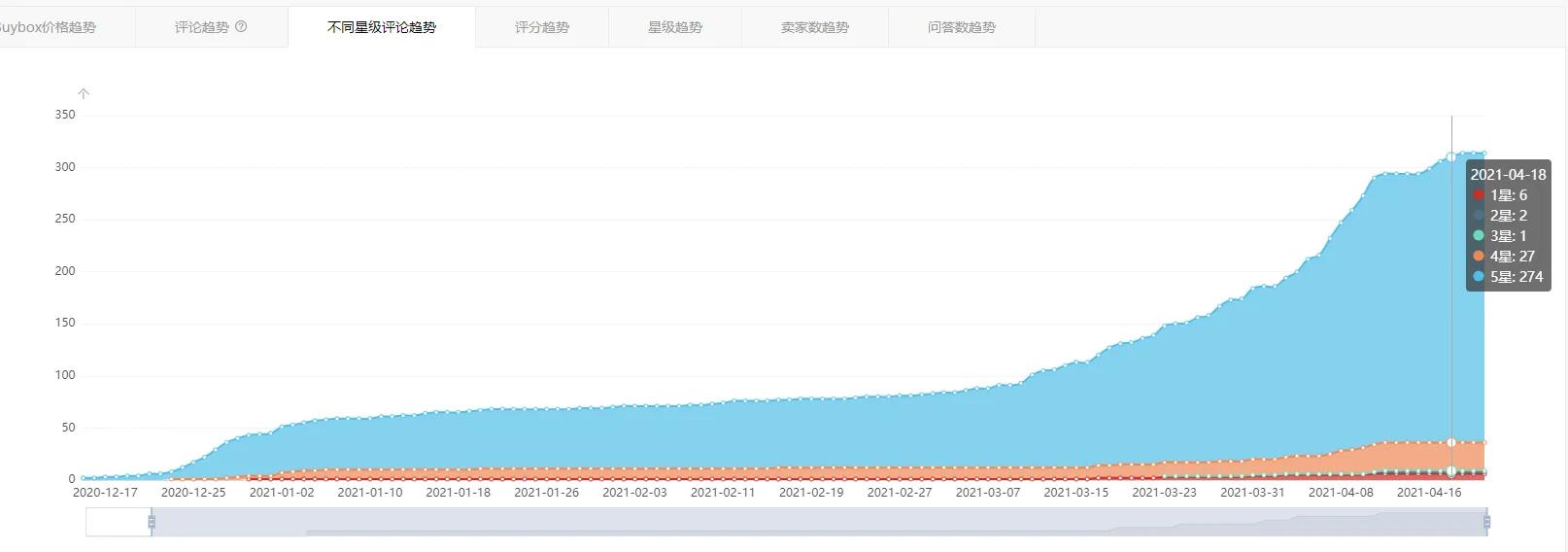Click the 2星: 2 tooltip entry
This screenshot has width=1568, height=552.
(x=1500, y=216)
